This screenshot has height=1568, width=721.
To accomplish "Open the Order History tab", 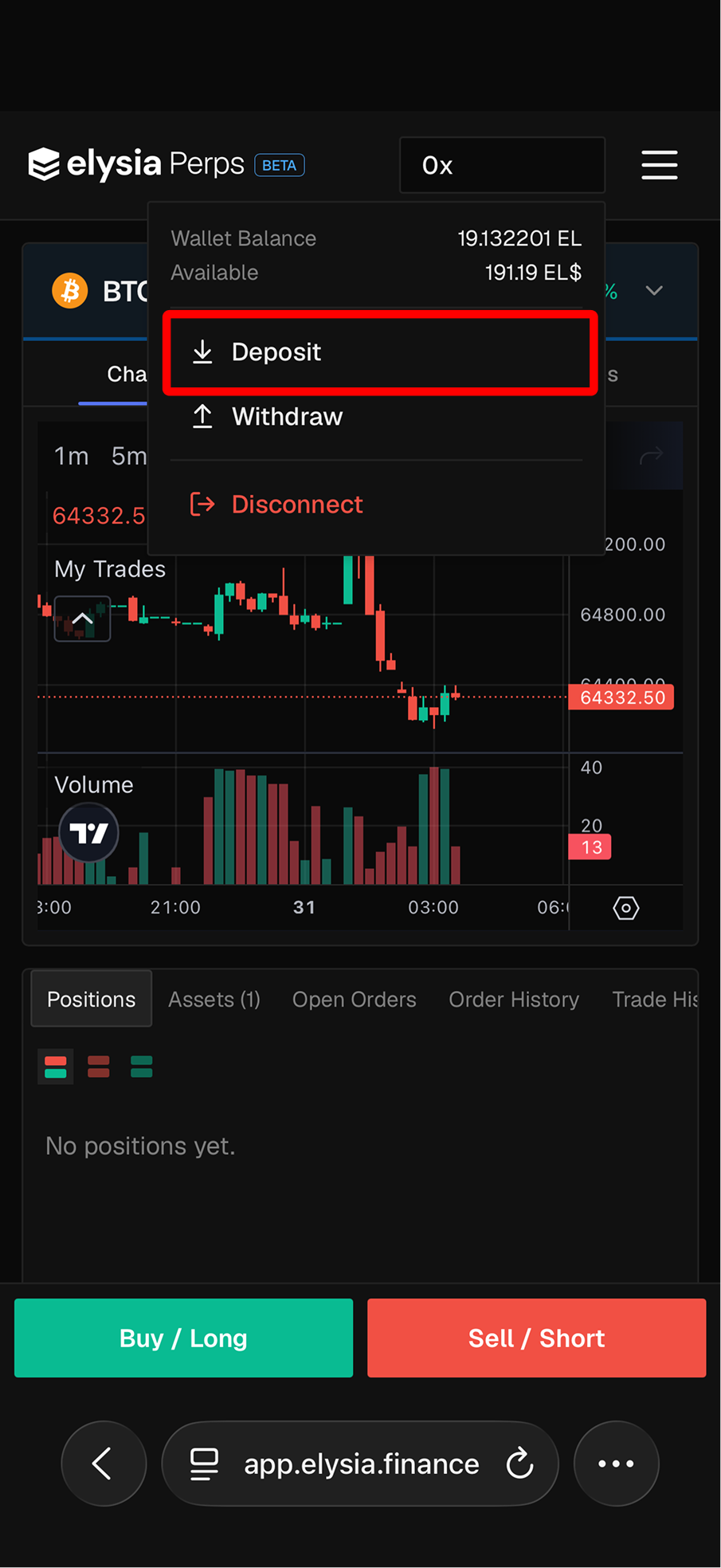I will 514,1000.
